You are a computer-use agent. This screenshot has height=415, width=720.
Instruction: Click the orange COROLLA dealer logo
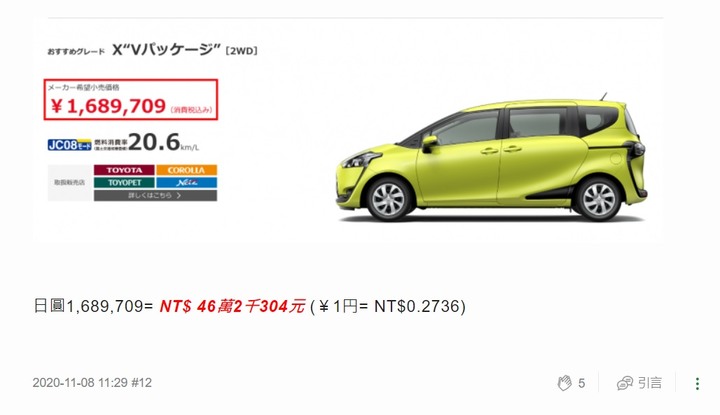coord(186,170)
